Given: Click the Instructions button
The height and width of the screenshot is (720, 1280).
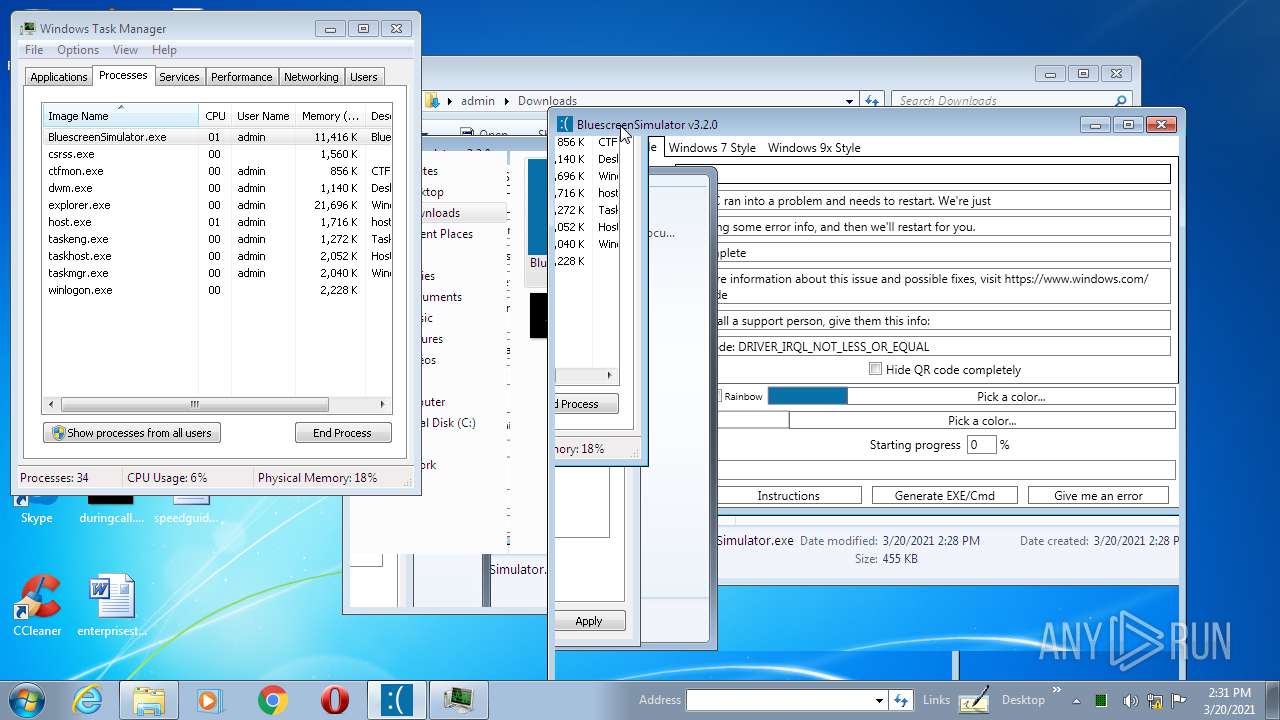Looking at the screenshot, I should pos(788,495).
